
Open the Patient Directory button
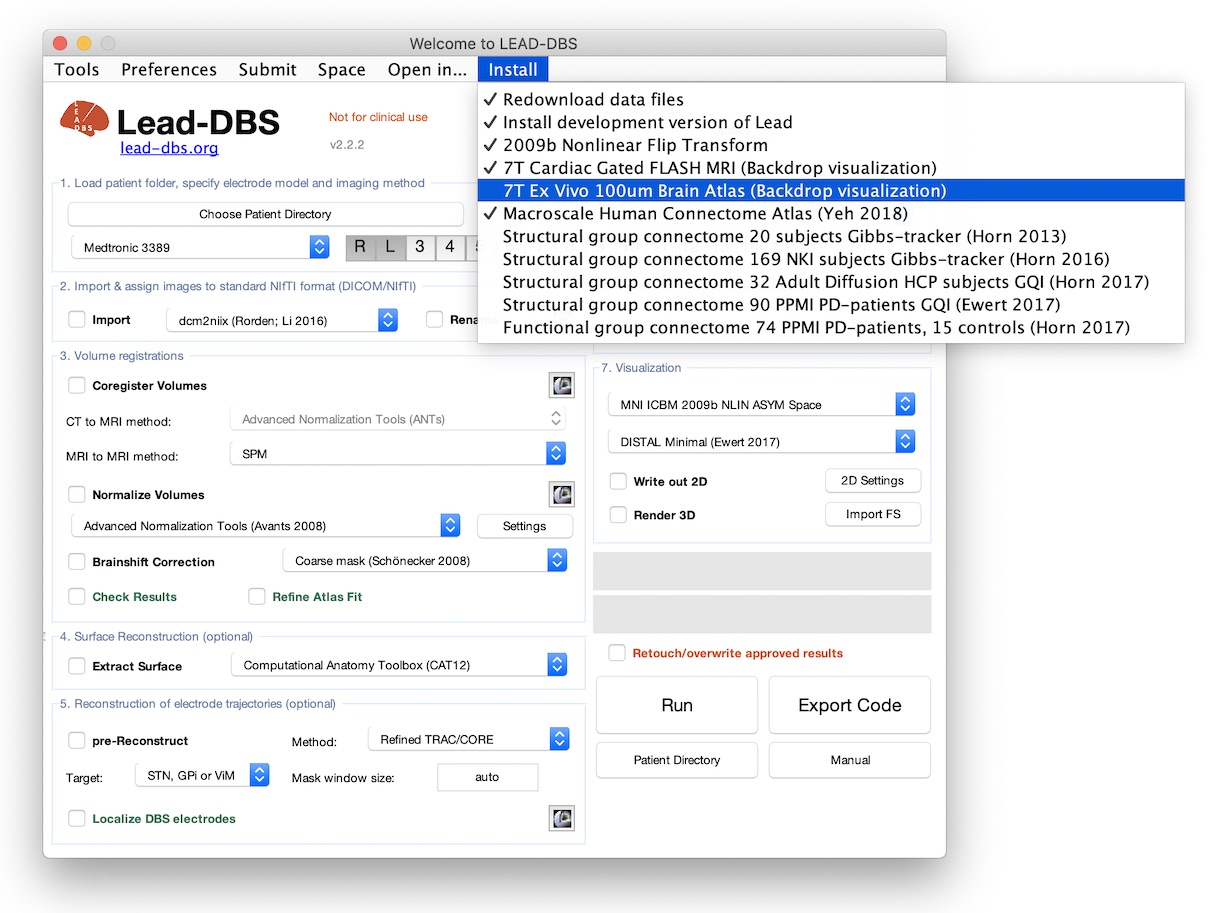tap(677, 760)
